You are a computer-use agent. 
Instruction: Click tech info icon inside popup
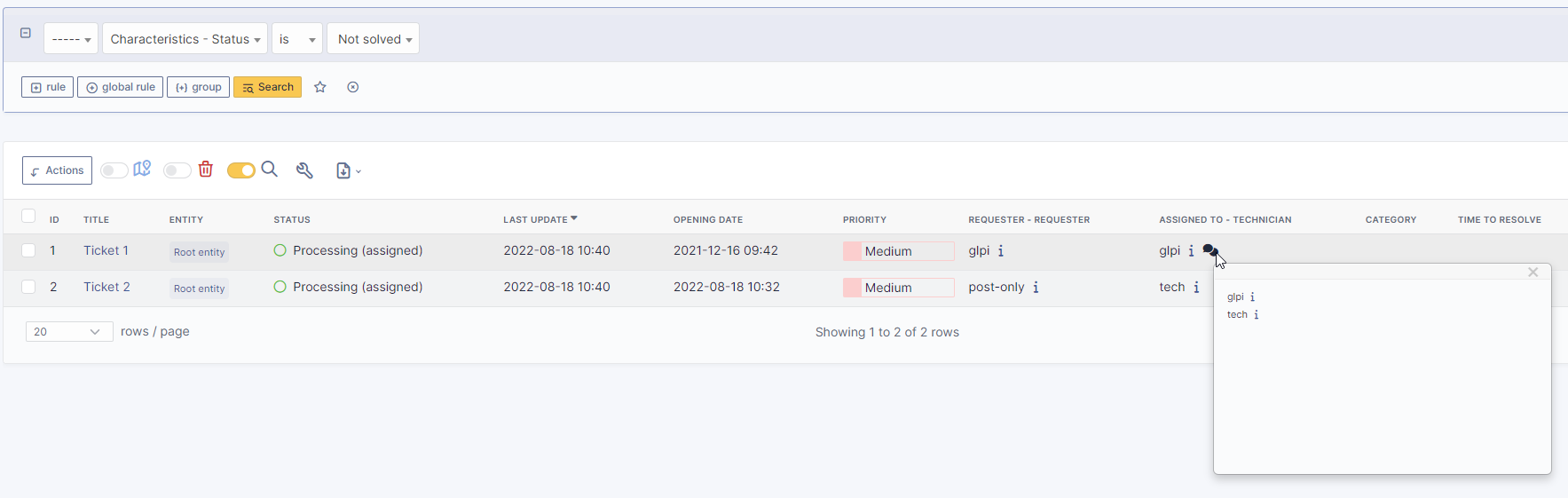pyautogui.click(x=1256, y=314)
